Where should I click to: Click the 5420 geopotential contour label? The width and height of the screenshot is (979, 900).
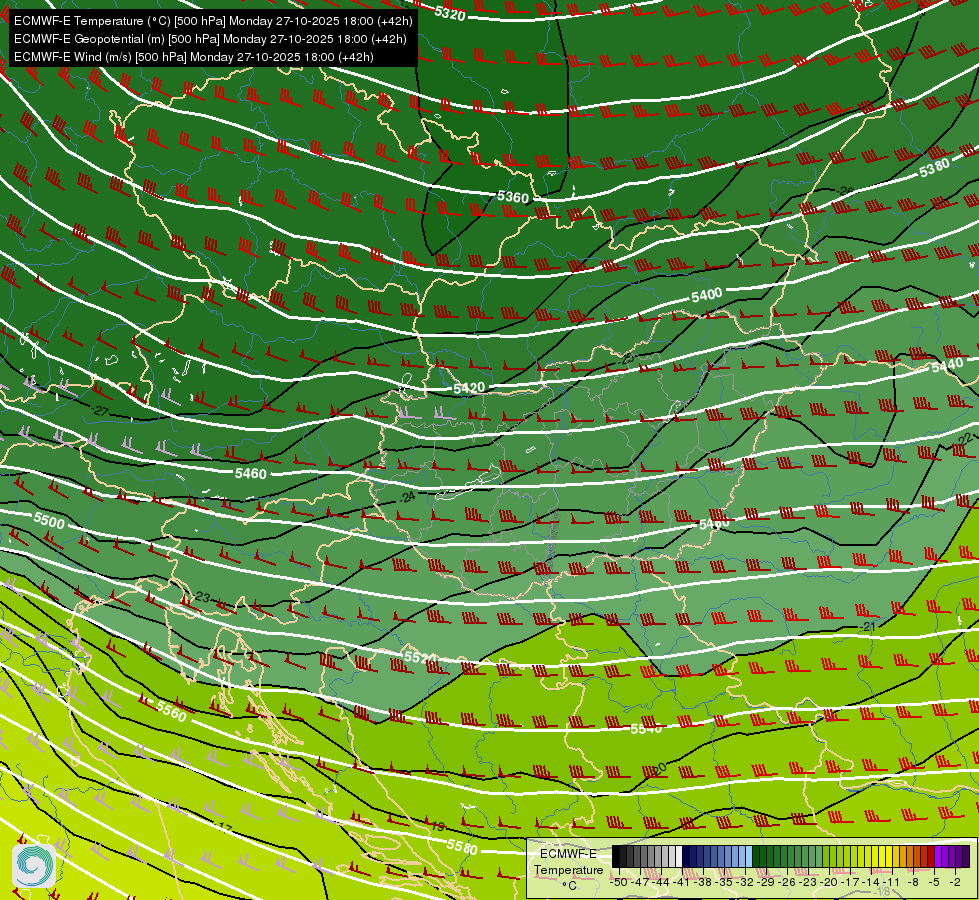click(469, 388)
